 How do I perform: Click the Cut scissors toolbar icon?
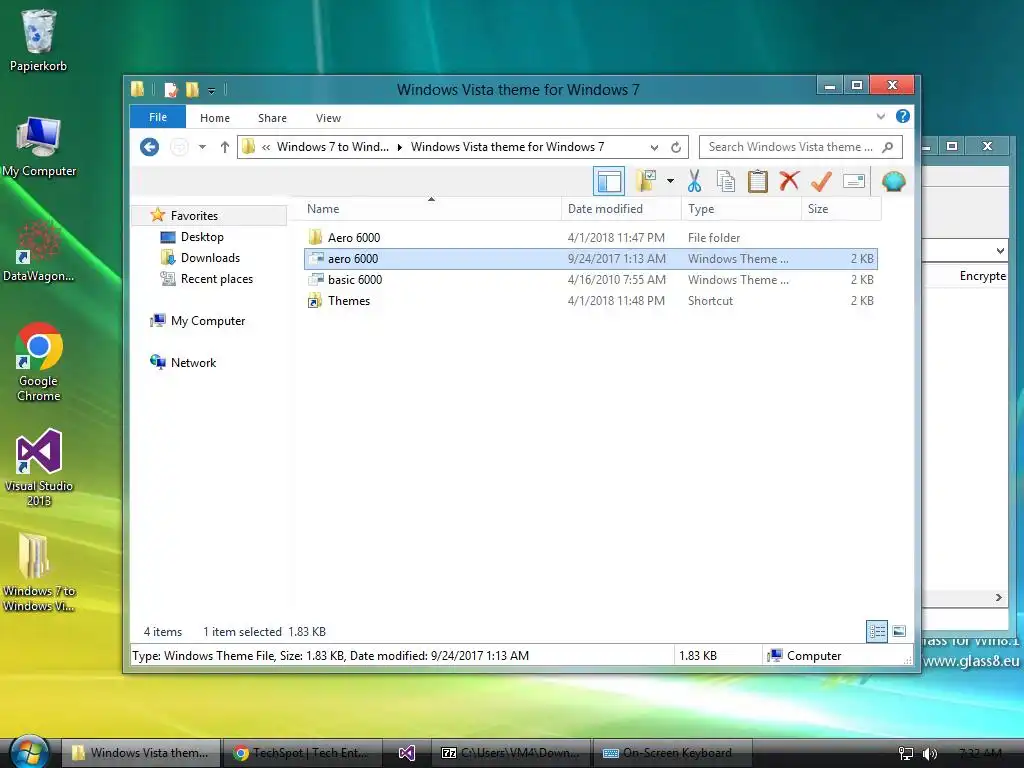pyautogui.click(x=694, y=181)
